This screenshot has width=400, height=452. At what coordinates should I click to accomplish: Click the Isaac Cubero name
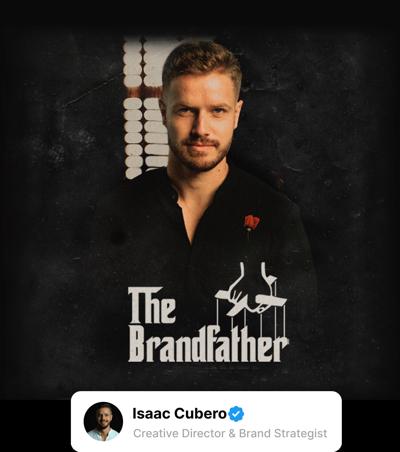(180, 414)
